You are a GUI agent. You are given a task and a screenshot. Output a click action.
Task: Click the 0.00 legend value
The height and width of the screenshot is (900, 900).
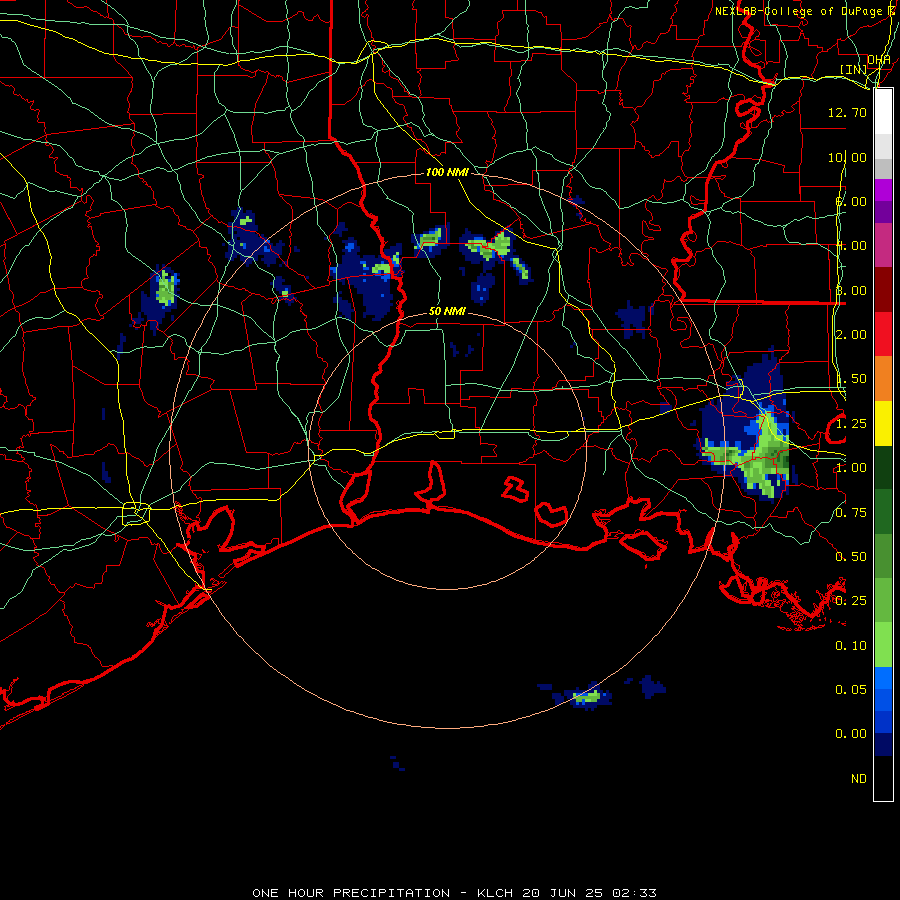851,734
